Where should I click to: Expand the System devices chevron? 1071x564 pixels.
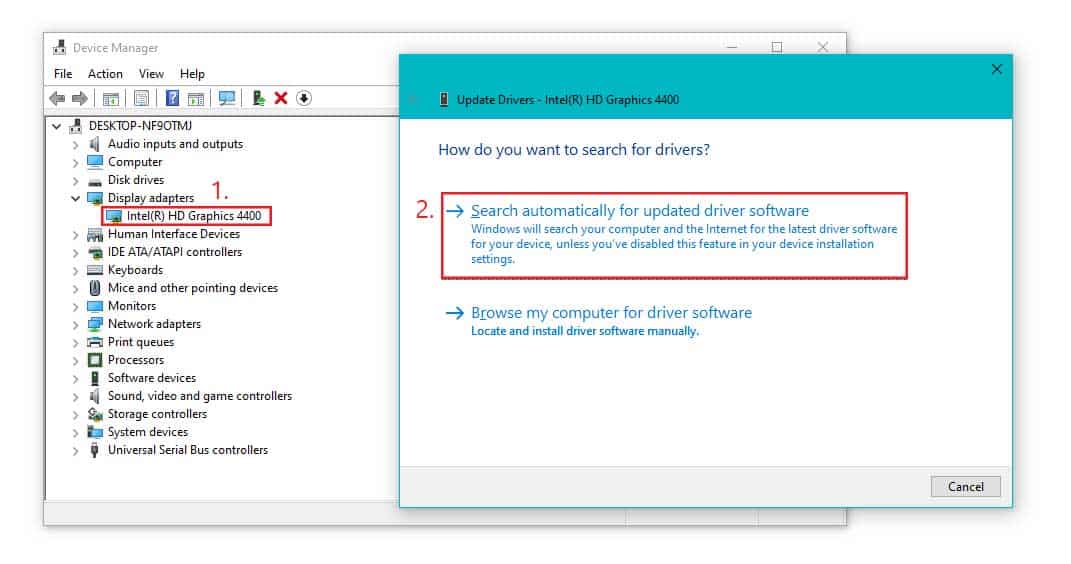[x=76, y=432]
